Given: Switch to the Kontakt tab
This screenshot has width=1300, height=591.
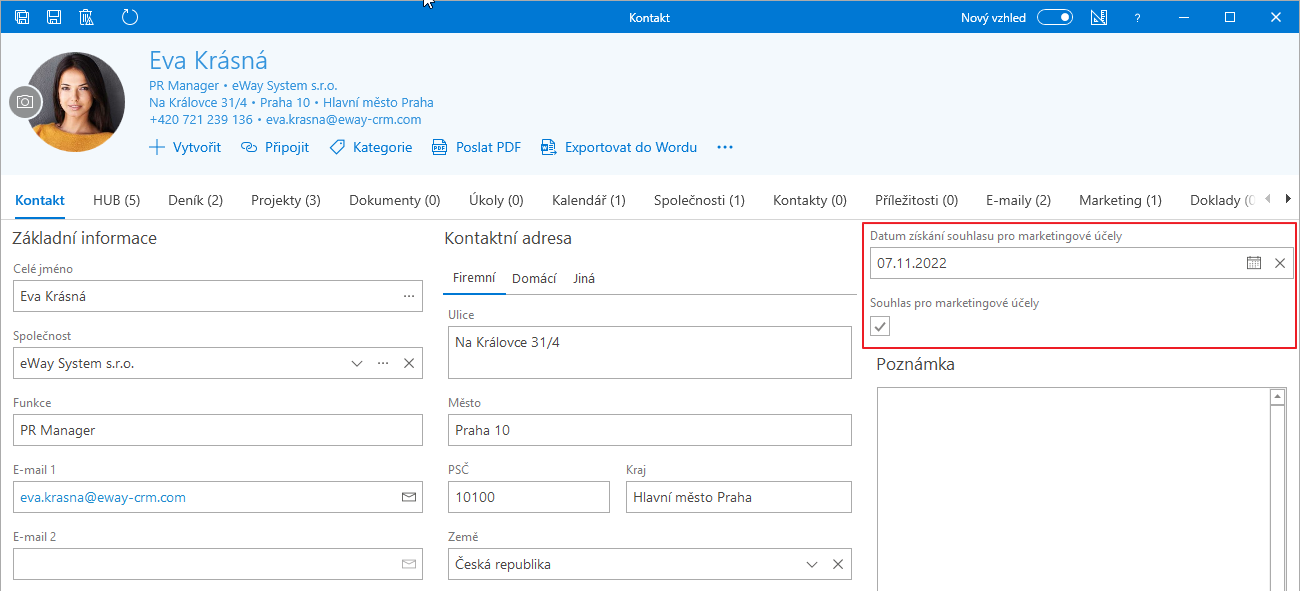Looking at the screenshot, I should (x=40, y=200).
